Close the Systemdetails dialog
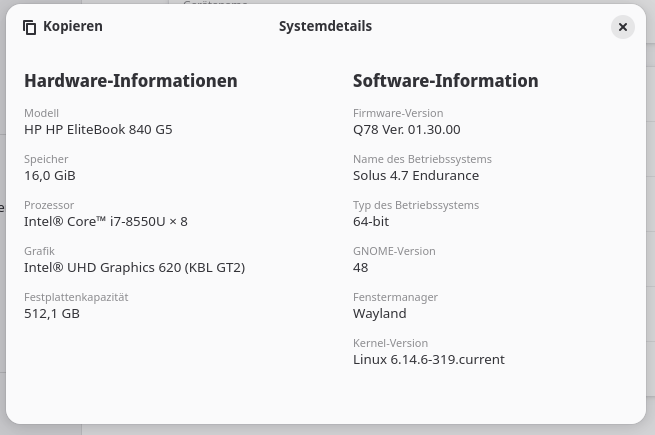 (622, 27)
